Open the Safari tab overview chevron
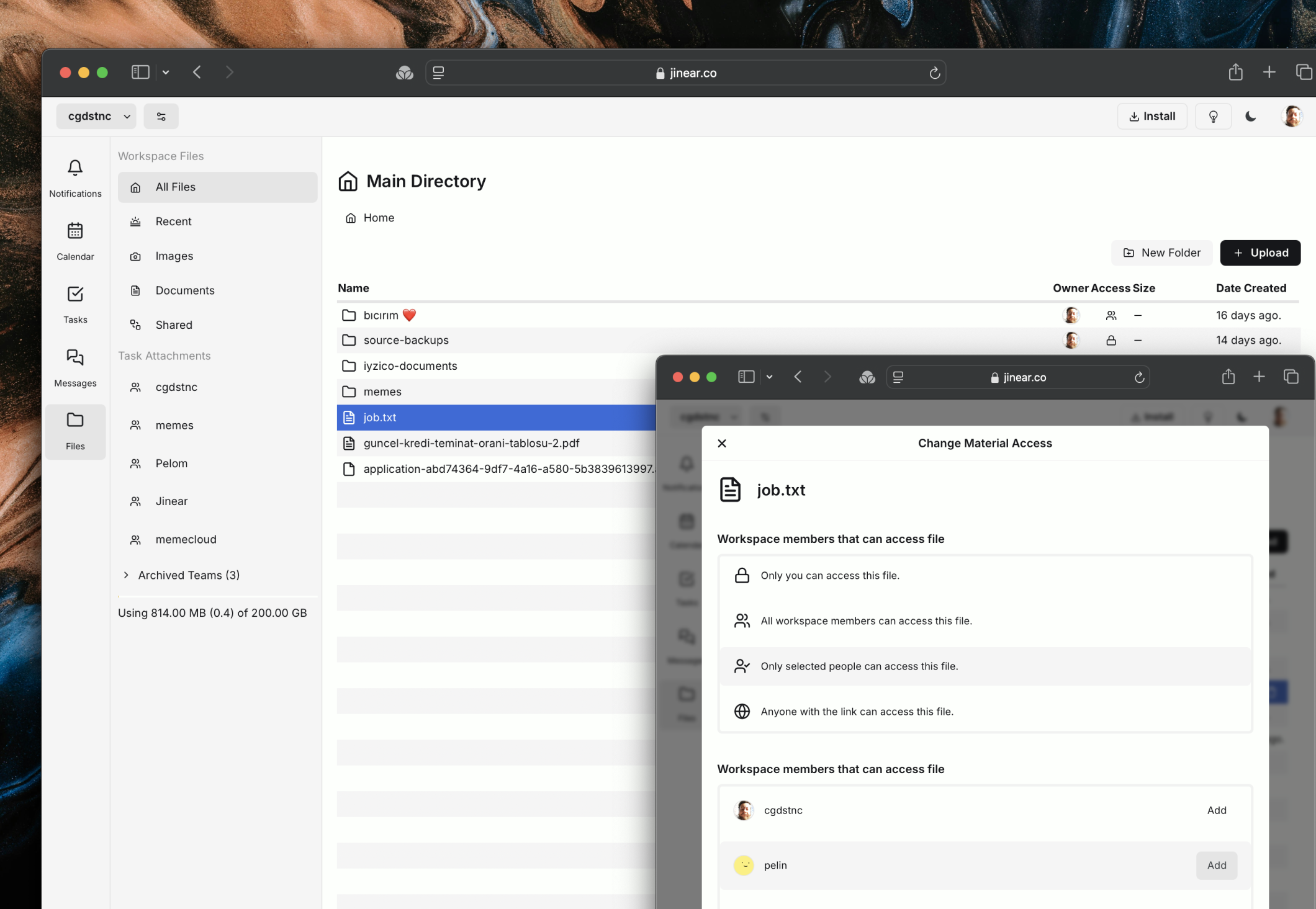 pos(165,72)
